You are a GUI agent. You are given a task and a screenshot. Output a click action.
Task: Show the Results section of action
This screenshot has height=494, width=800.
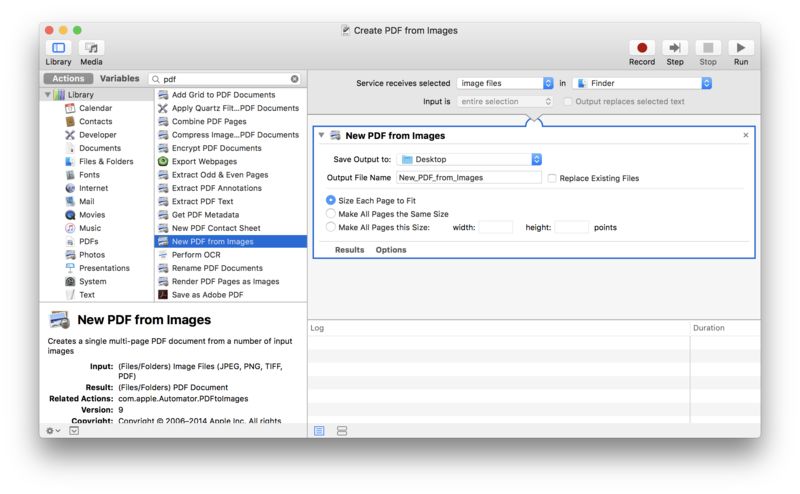click(x=349, y=250)
